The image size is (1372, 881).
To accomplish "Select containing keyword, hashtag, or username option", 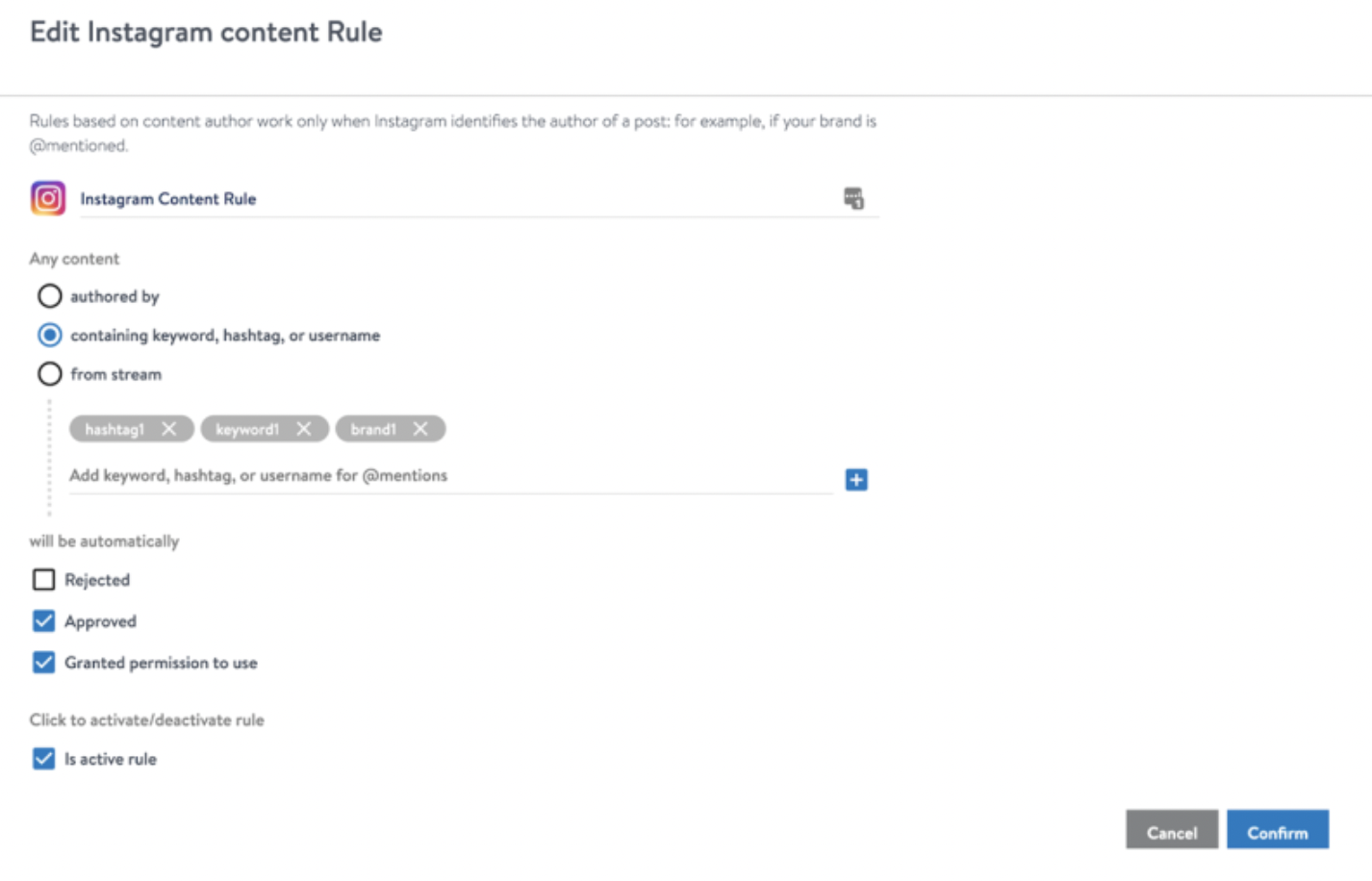I will coord(49,335).
